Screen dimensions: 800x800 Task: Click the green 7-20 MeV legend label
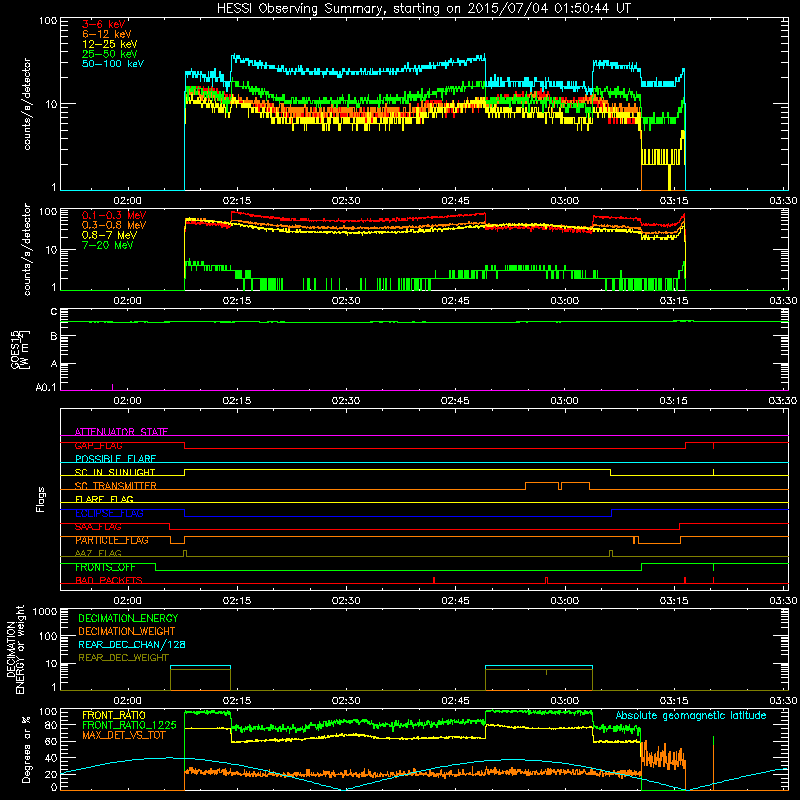tap(108, 245)
